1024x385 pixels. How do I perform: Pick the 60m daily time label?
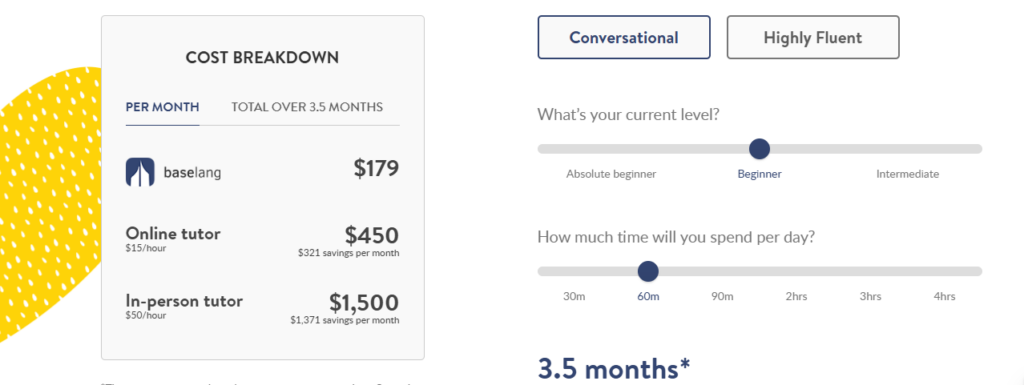(648, 296)
